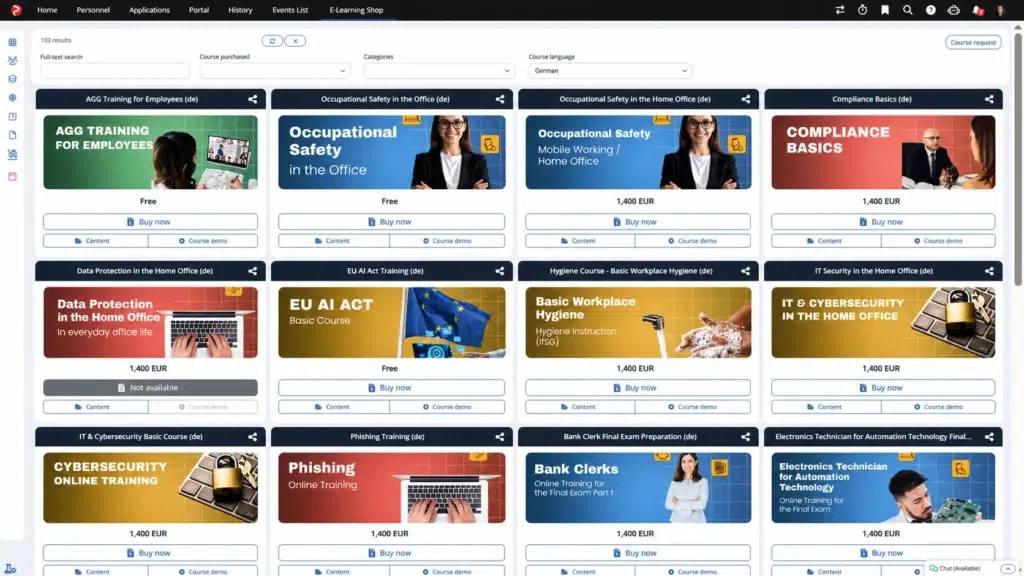
Task: Share the Electronics Technician course
Action: (x=989, y=437)
